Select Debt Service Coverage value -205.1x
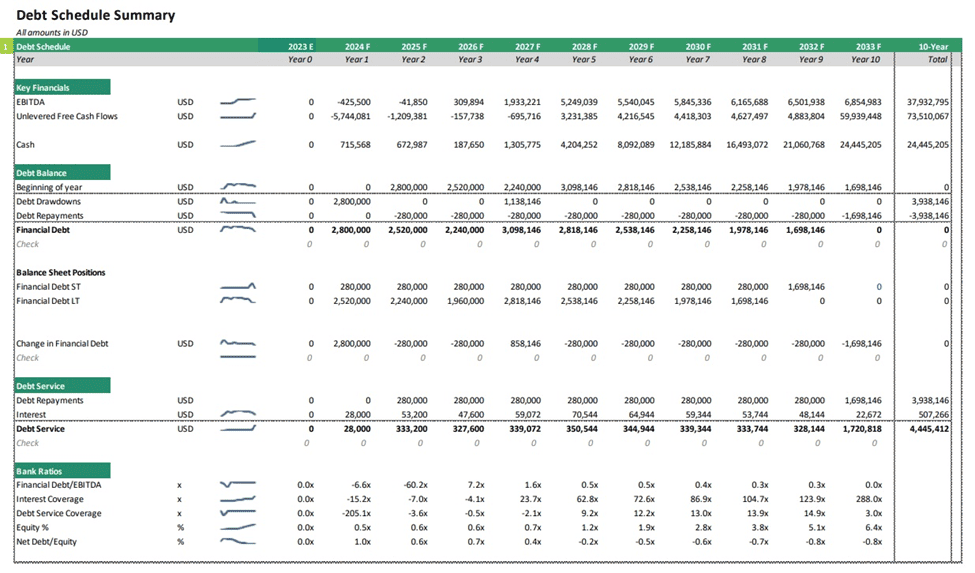This screenshot has width=975, height=573. 356,513
